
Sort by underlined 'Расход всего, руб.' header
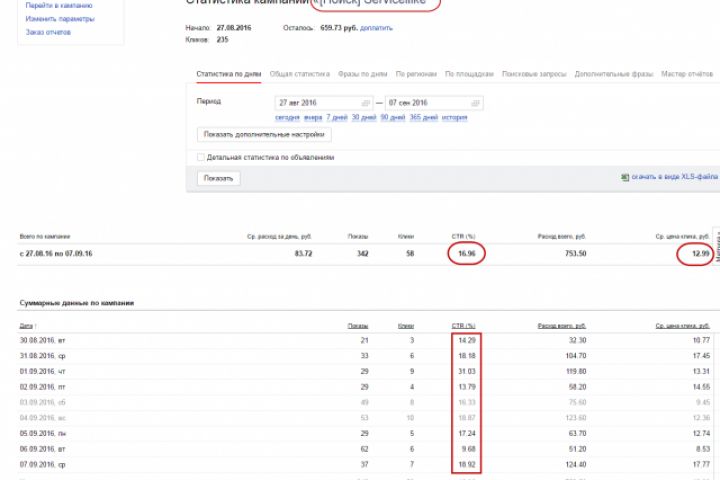coord(562,326)
